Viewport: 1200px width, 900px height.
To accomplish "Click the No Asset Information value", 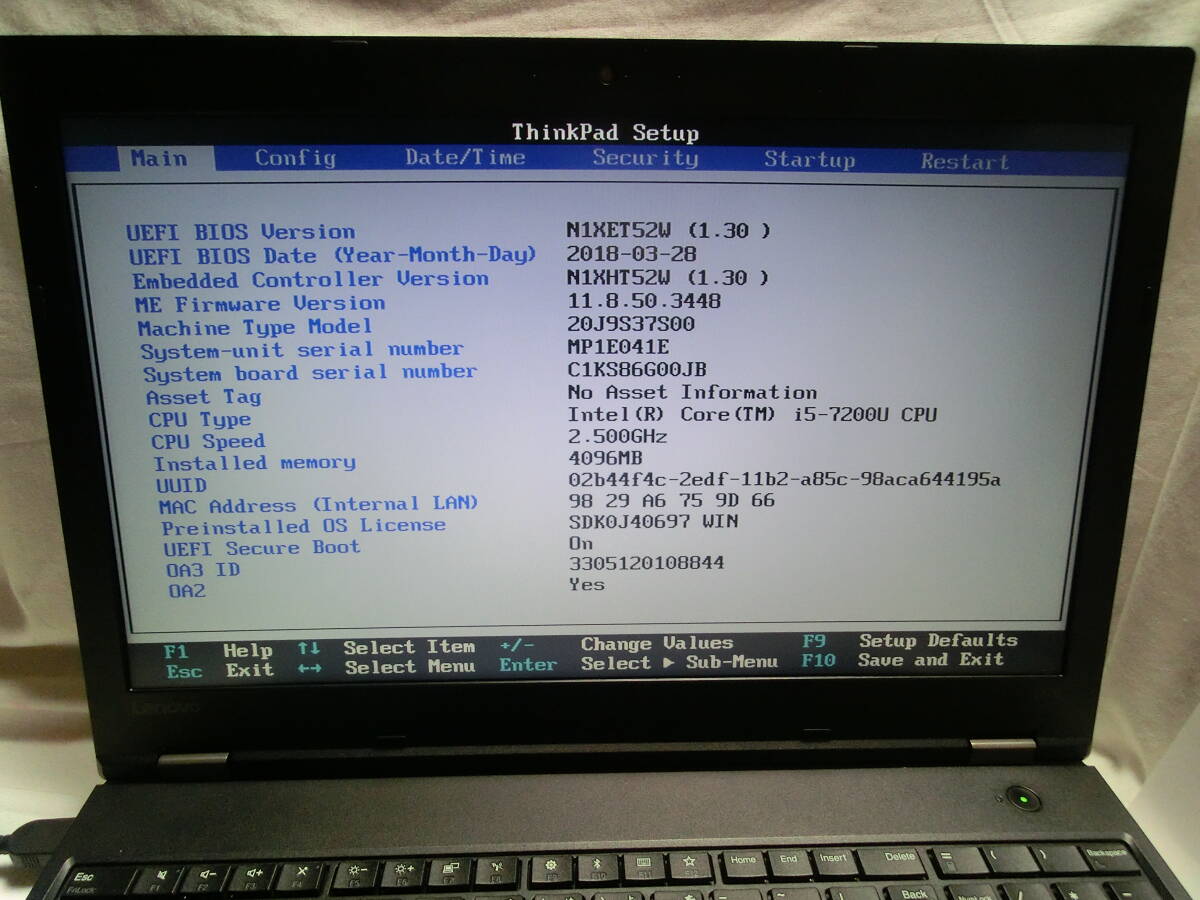I will pos(692,393).
